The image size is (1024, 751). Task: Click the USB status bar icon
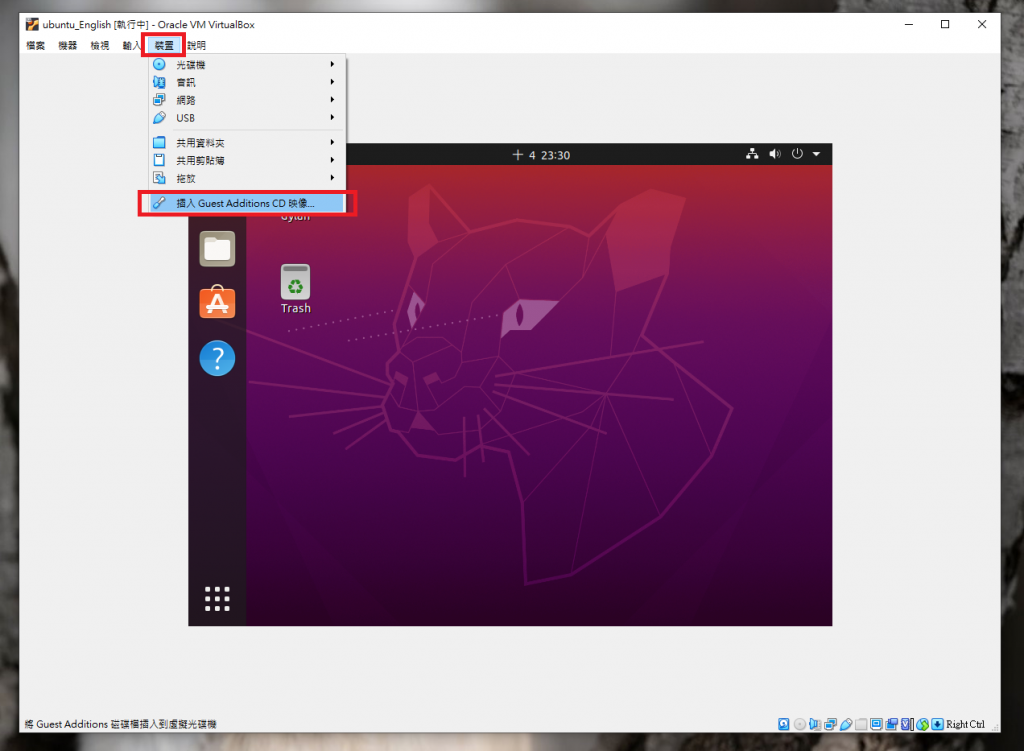[846, 724]
